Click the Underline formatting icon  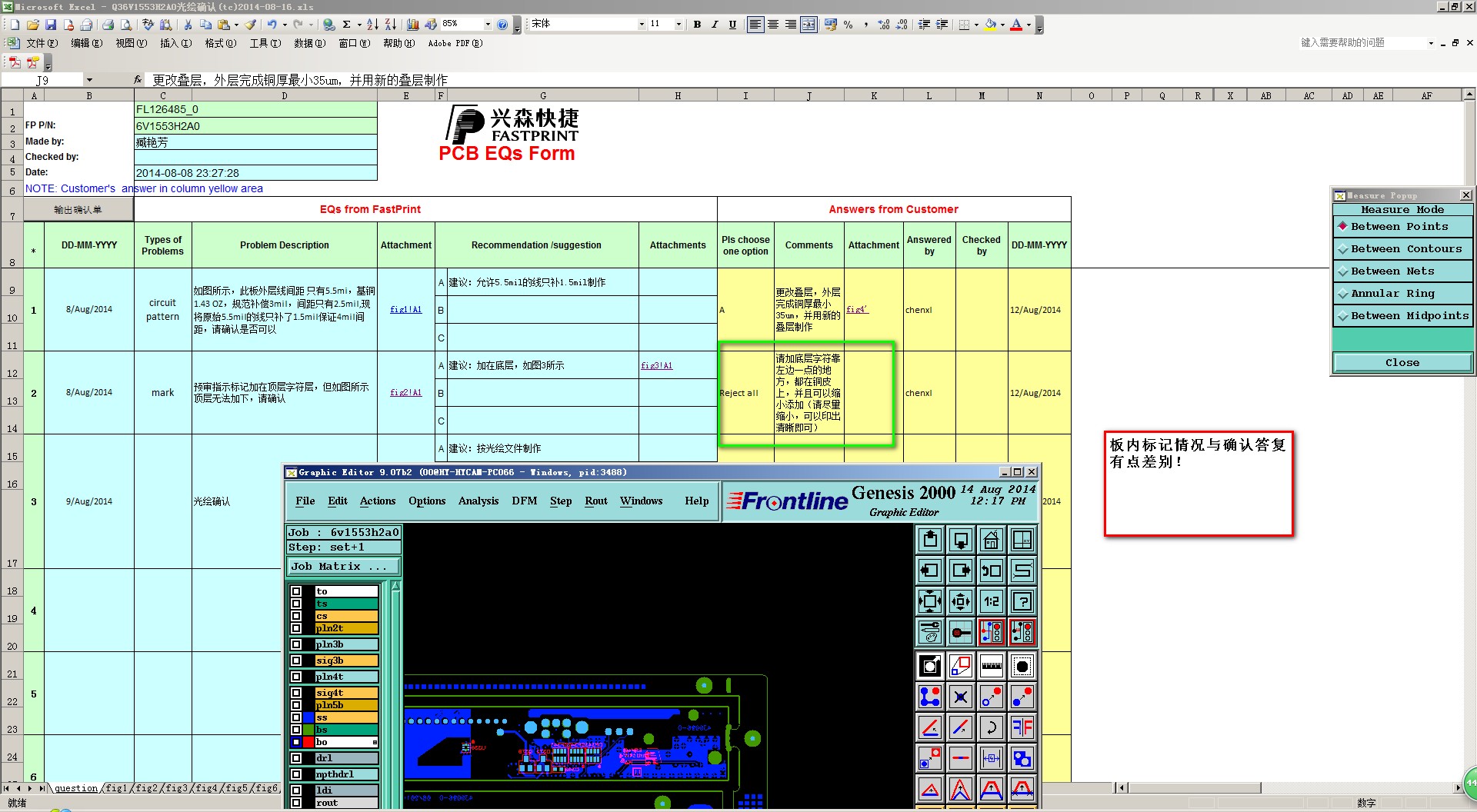click(732, 25)
